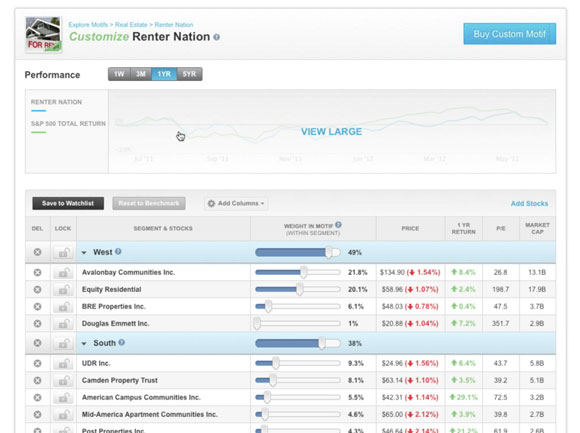The height and width of the screenshot is (433, 580).
Task: Open Real Estate breadcrumb link
Action: point(131,25)
